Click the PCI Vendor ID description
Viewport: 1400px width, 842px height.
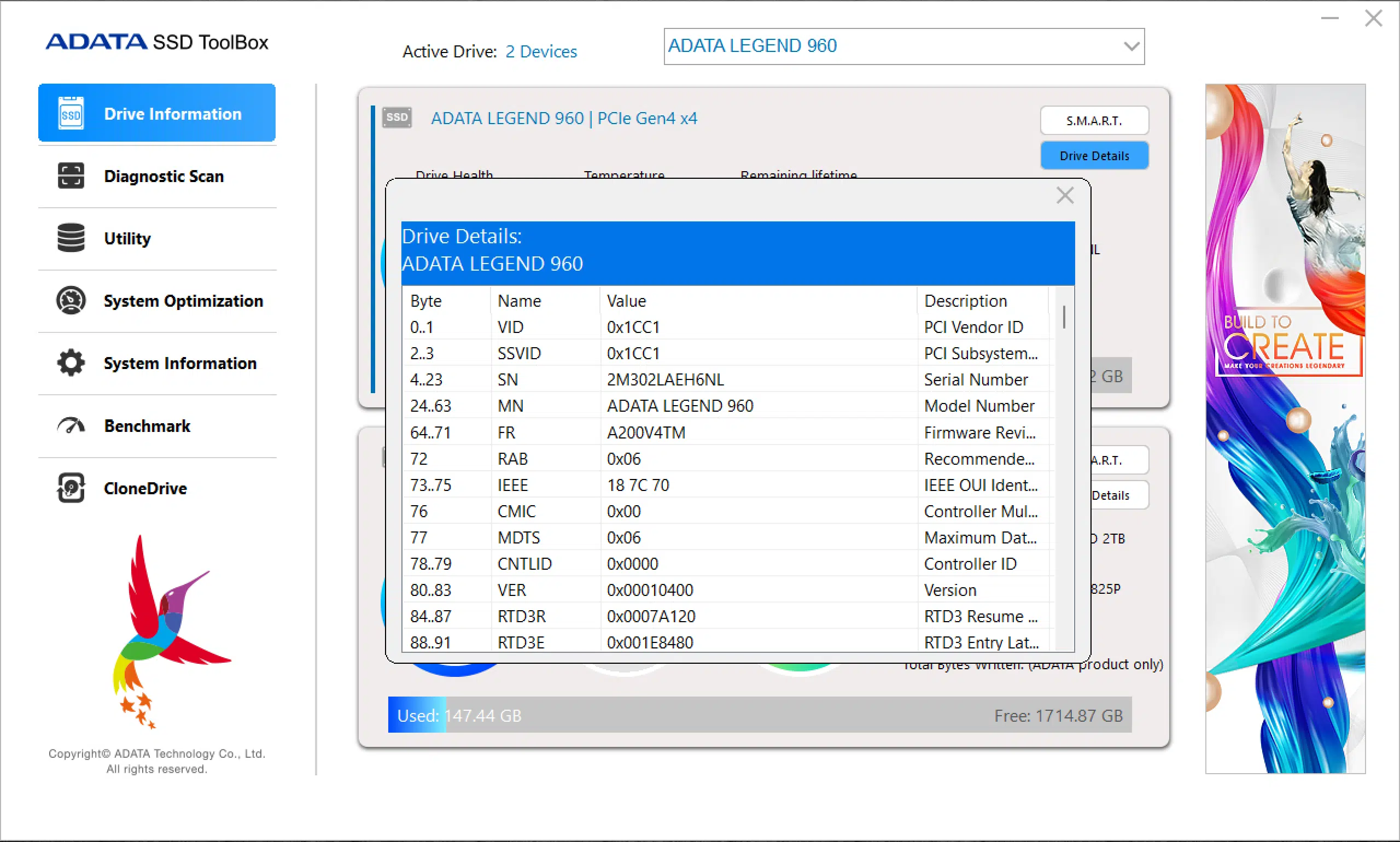tap(973, 327)
